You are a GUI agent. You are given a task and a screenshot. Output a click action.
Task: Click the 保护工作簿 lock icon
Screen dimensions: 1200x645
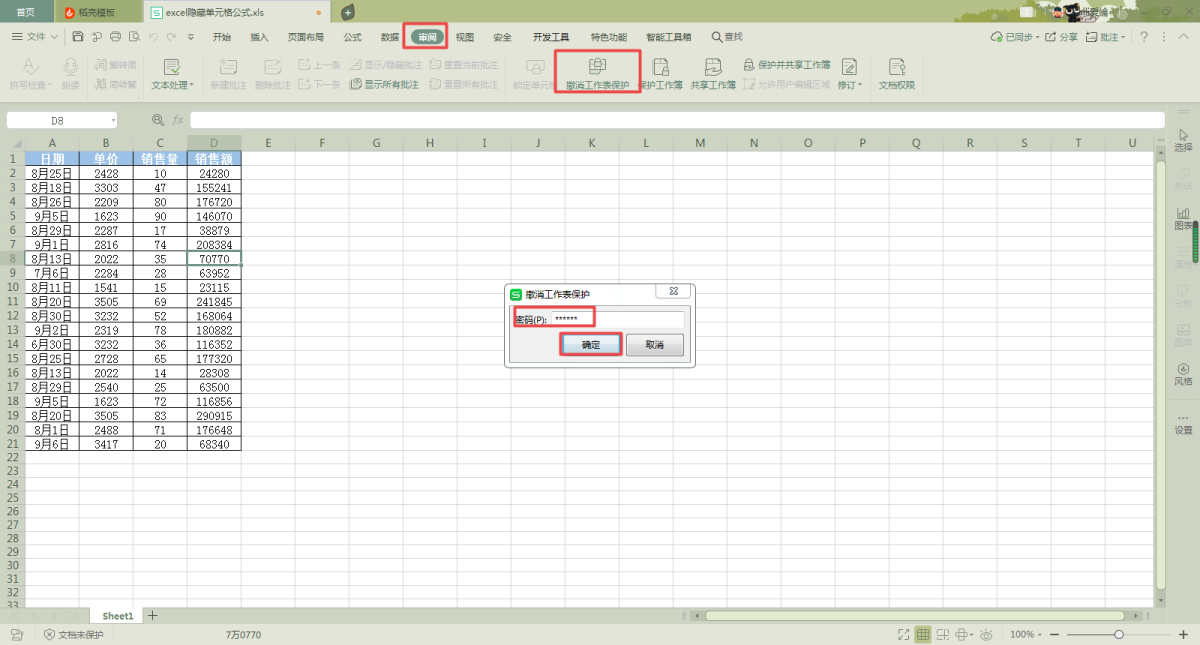(660, 67)
